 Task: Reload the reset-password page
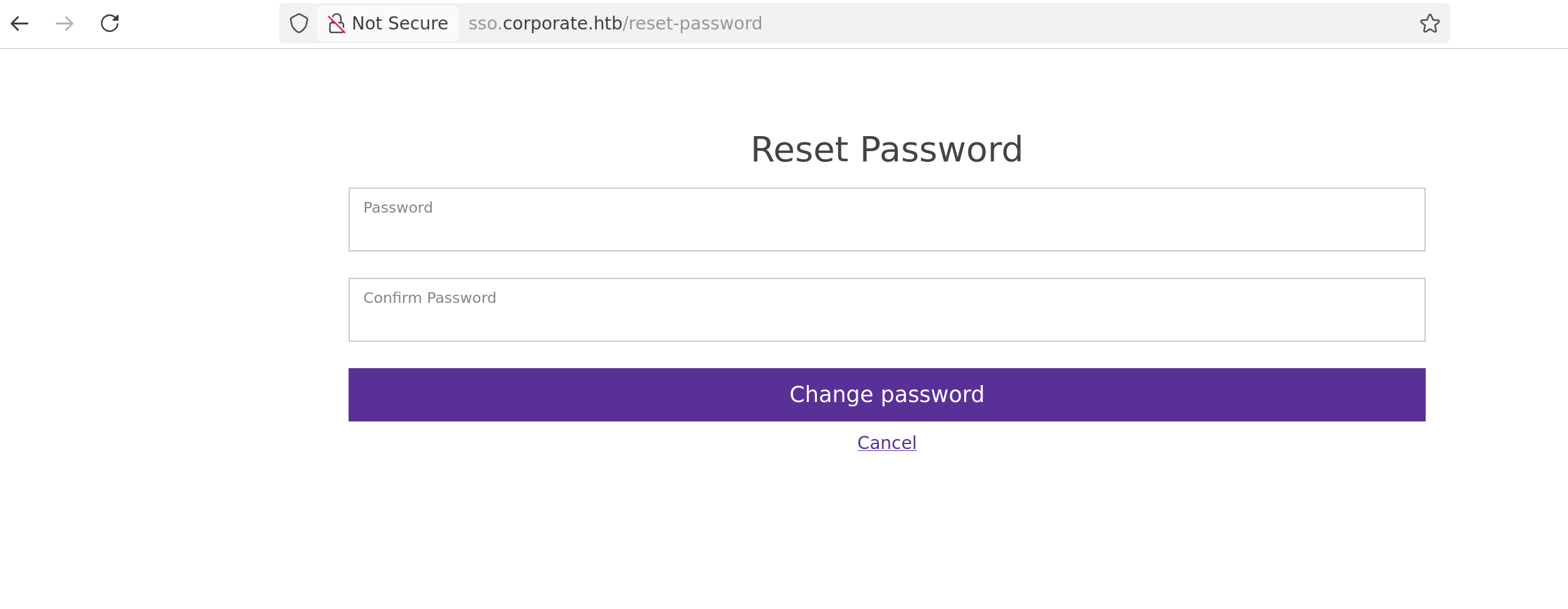pyautogui.click(x=110, y=24)
